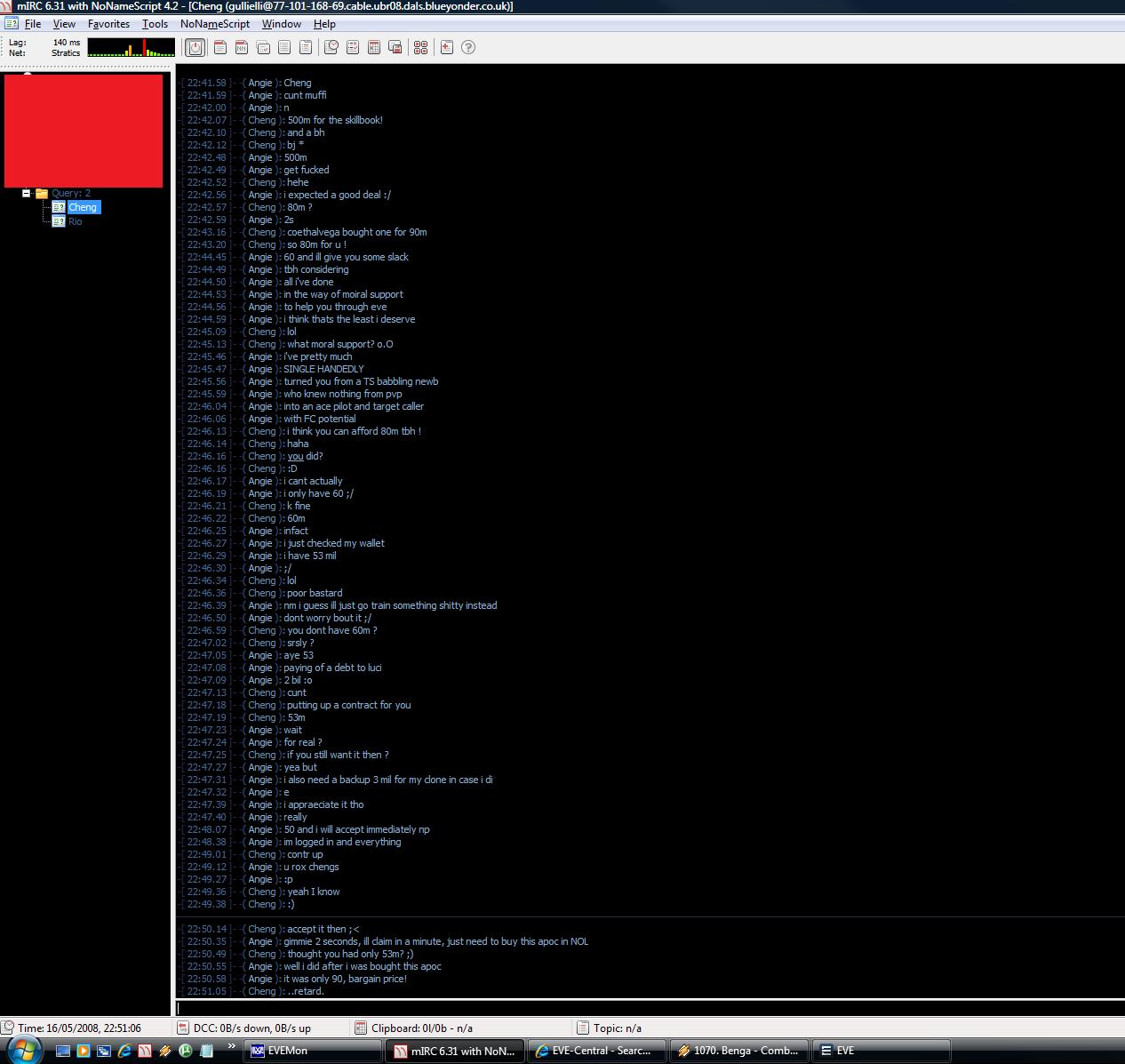Switch to mIRC 6.31 taskbar button
The width and height of the screenshot is (1125, 1064).
456,1051
